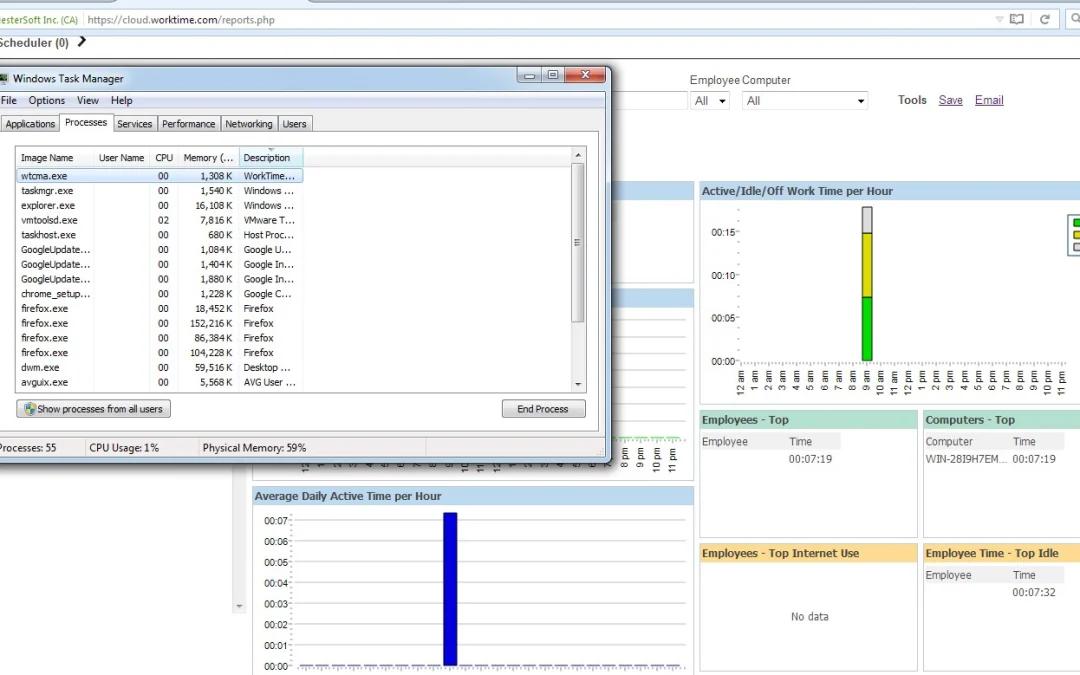The image size is (1080, 675).
Task: Select the GoogleUpdate row using 1,084 K
Action: tap(160, 249)
